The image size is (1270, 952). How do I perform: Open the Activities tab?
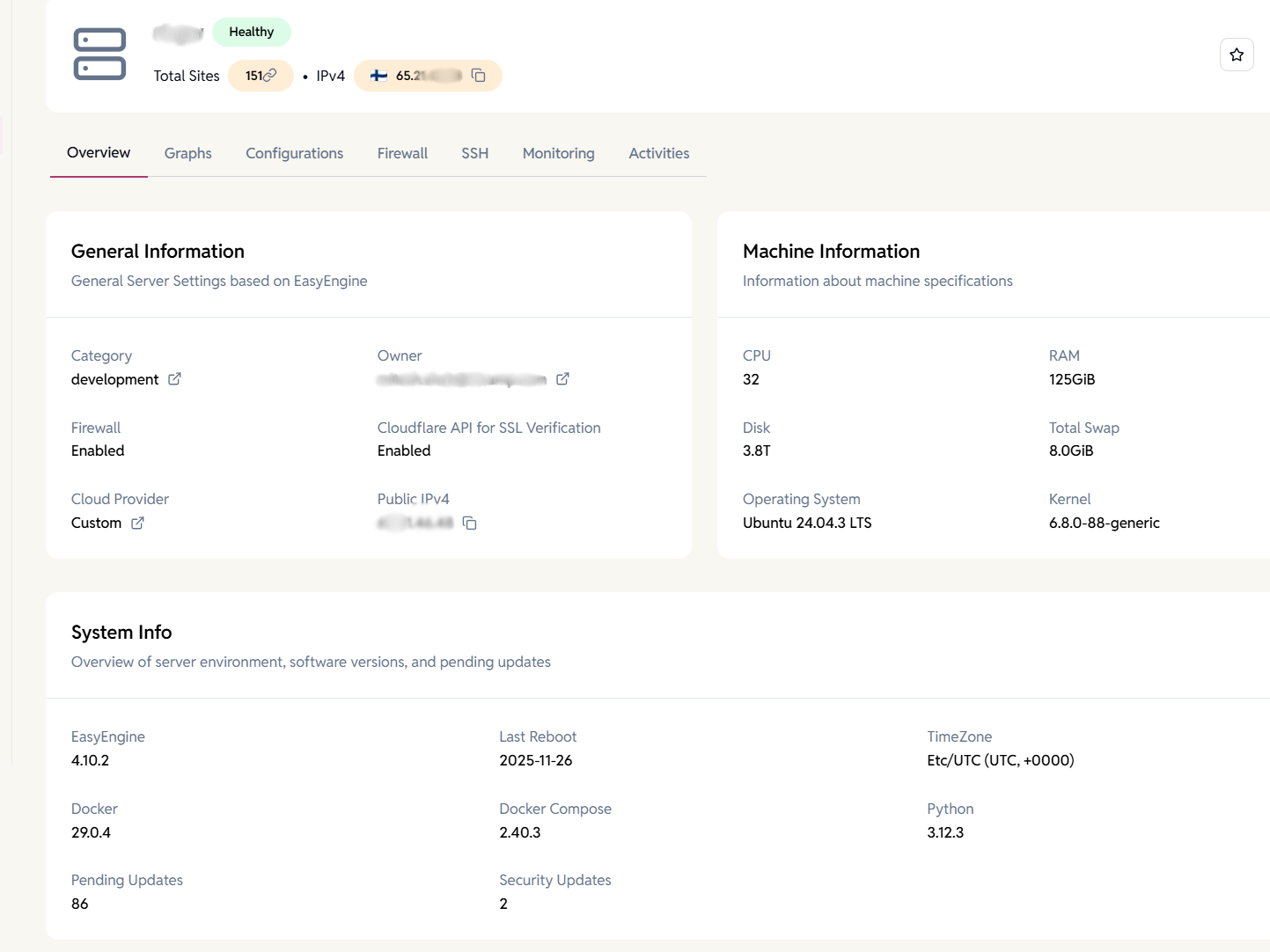tap(658, 153)
